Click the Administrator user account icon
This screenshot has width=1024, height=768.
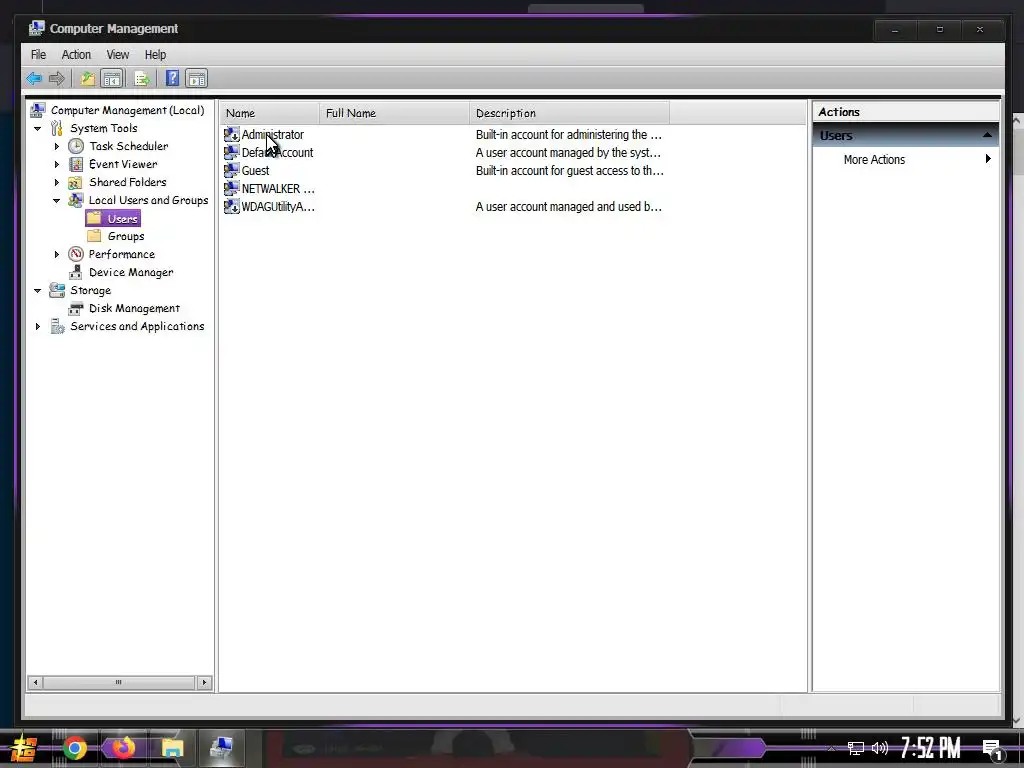pos(231,135)
